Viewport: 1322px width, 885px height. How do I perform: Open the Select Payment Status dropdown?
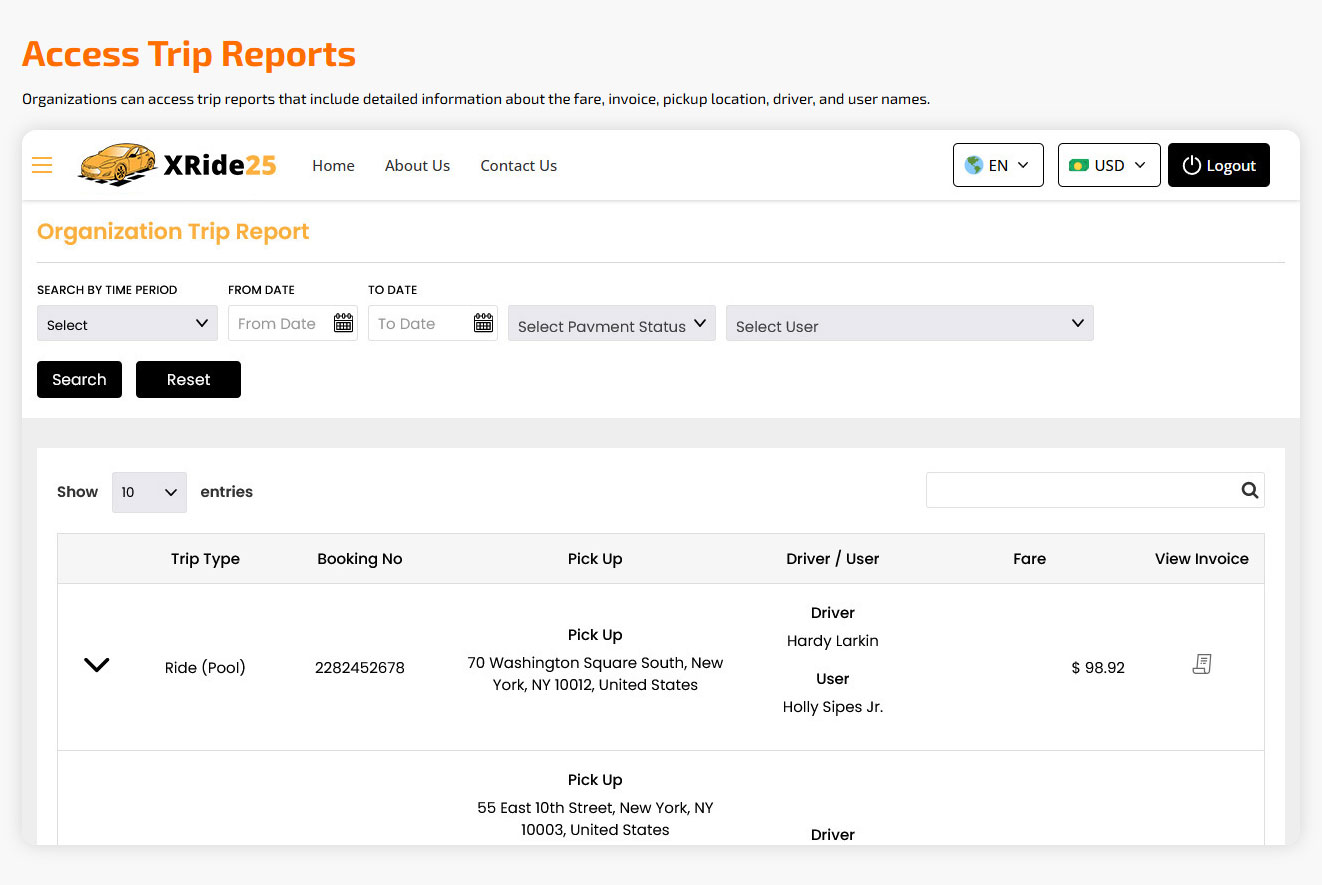coord(611,324)
